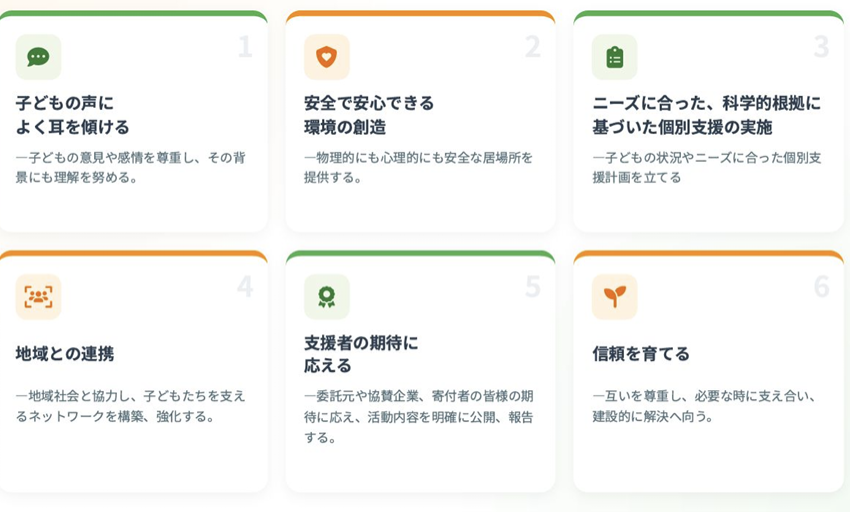The height and width of the screenshot is (512, 850).
Task: Select the 子どもの声によく耳を傾ける heading
Action: 73,115
